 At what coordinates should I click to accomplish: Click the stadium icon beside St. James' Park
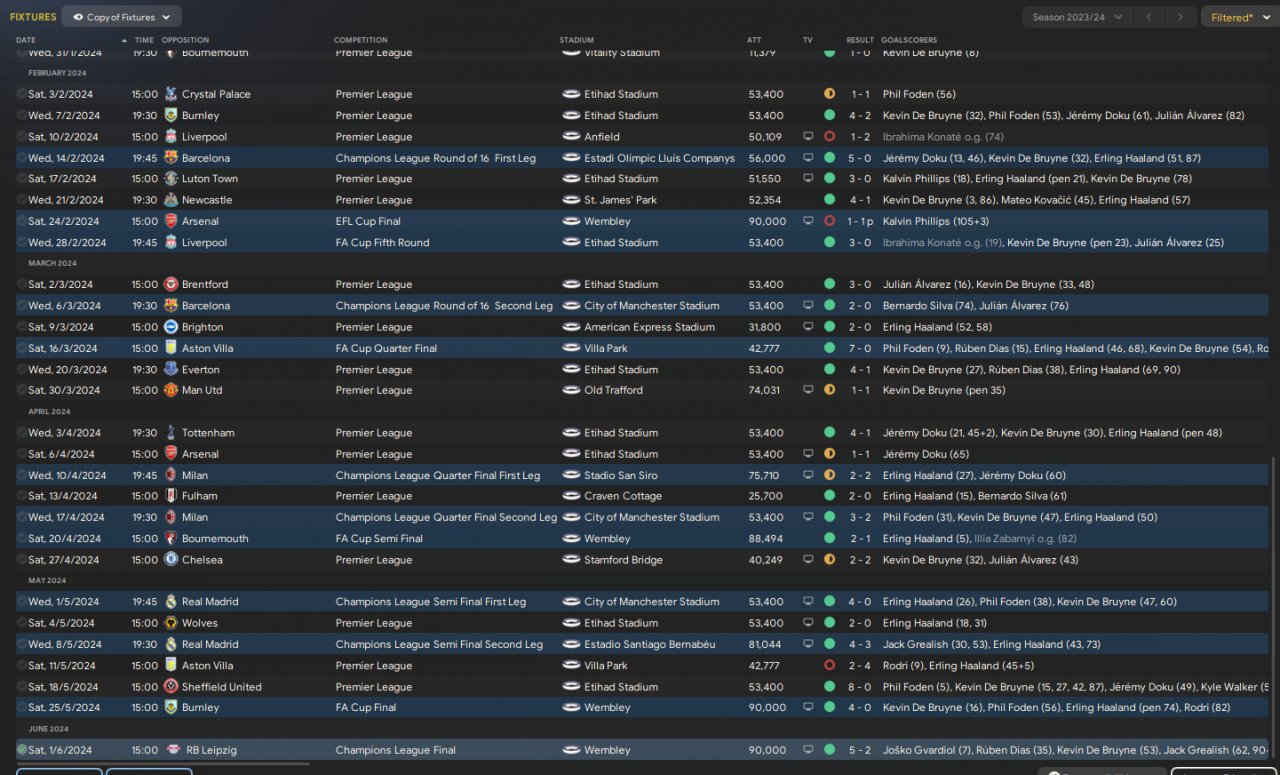click(571, 200)
